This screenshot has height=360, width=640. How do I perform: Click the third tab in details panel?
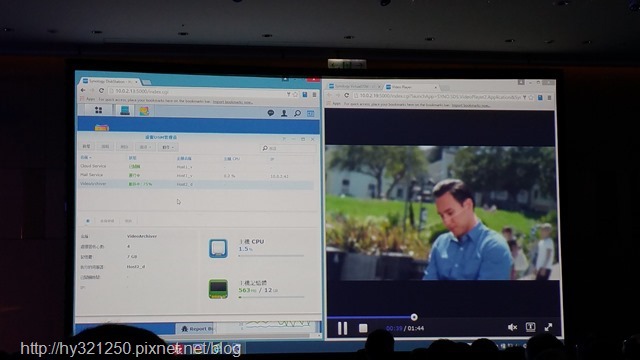coord(128,221)
